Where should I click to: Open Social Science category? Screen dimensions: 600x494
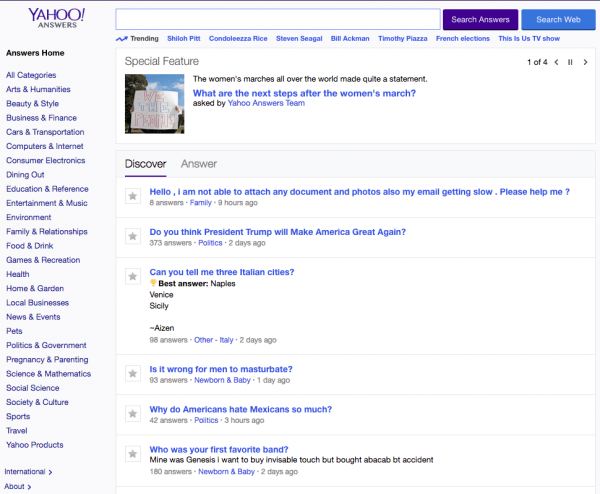click(x=33, y=388)
